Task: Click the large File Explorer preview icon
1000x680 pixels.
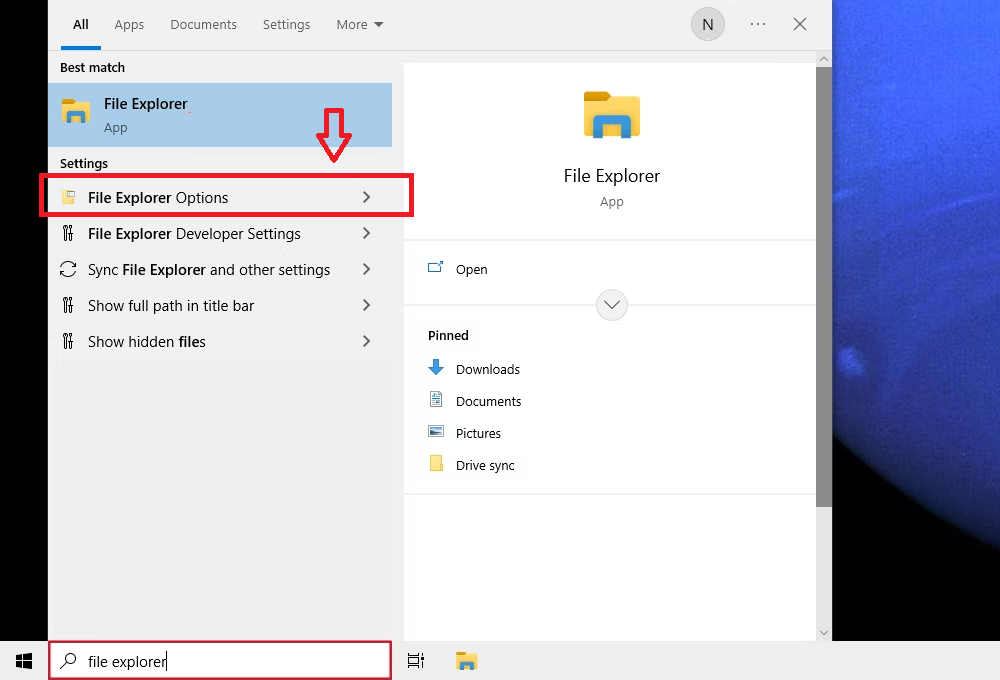Action: click(x=611, y=114)
